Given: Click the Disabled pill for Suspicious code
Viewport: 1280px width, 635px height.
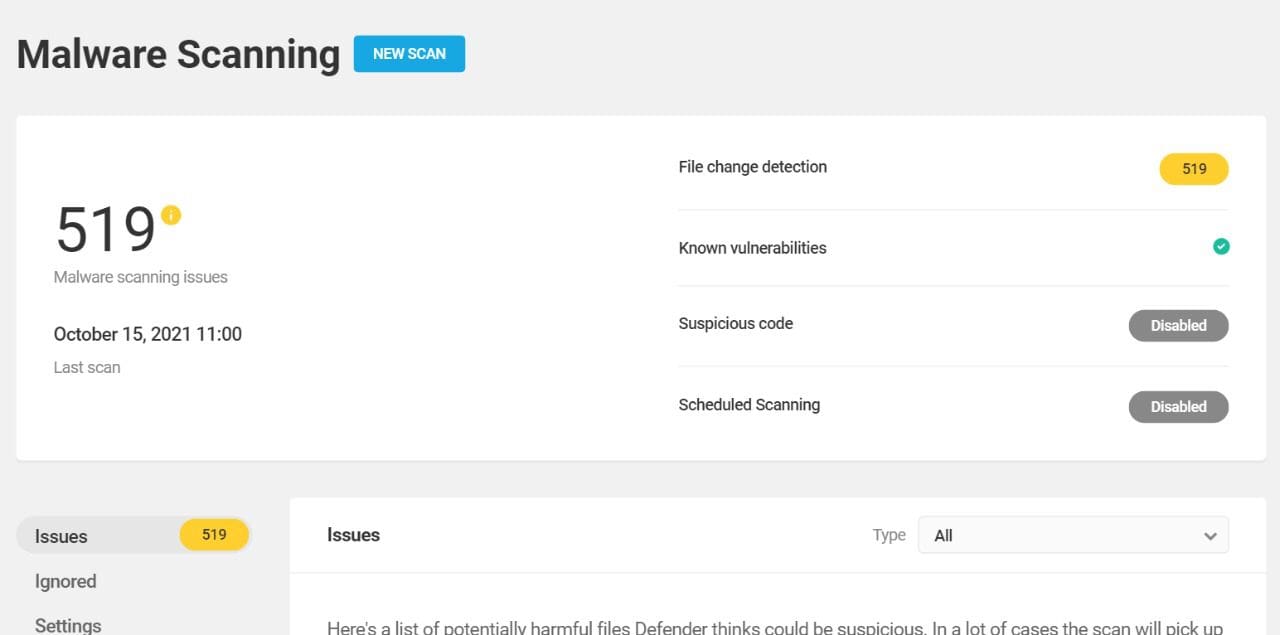Looking at the screenshot, I should 1178,325.
